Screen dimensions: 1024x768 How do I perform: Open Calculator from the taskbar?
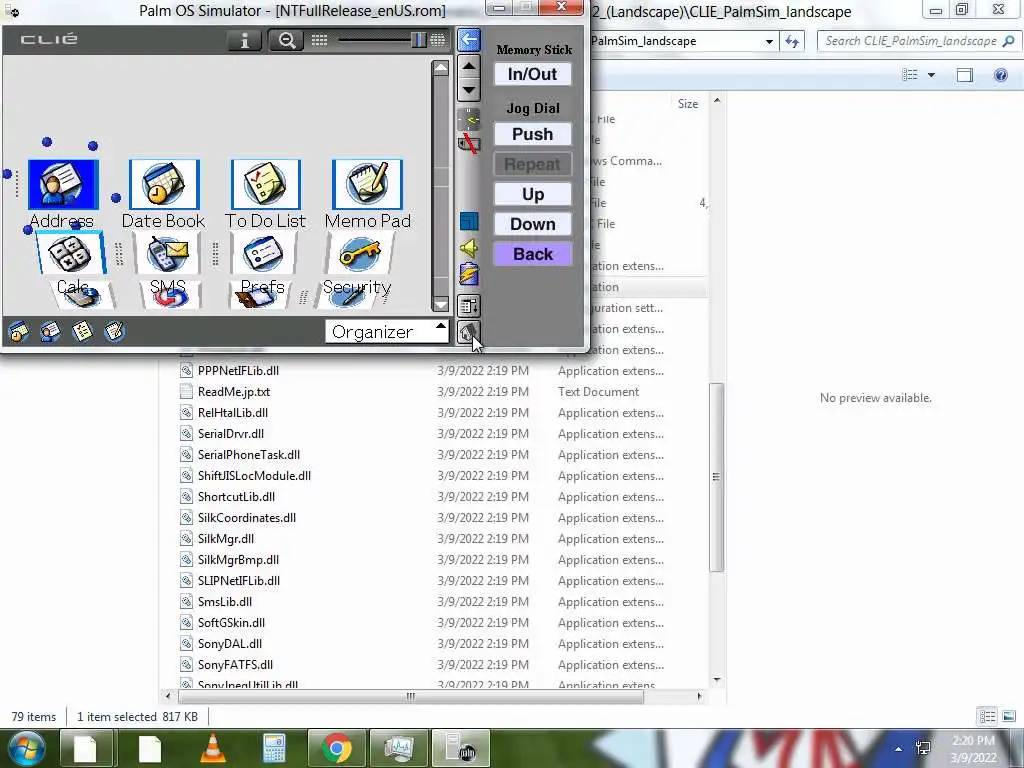(274, 748)
